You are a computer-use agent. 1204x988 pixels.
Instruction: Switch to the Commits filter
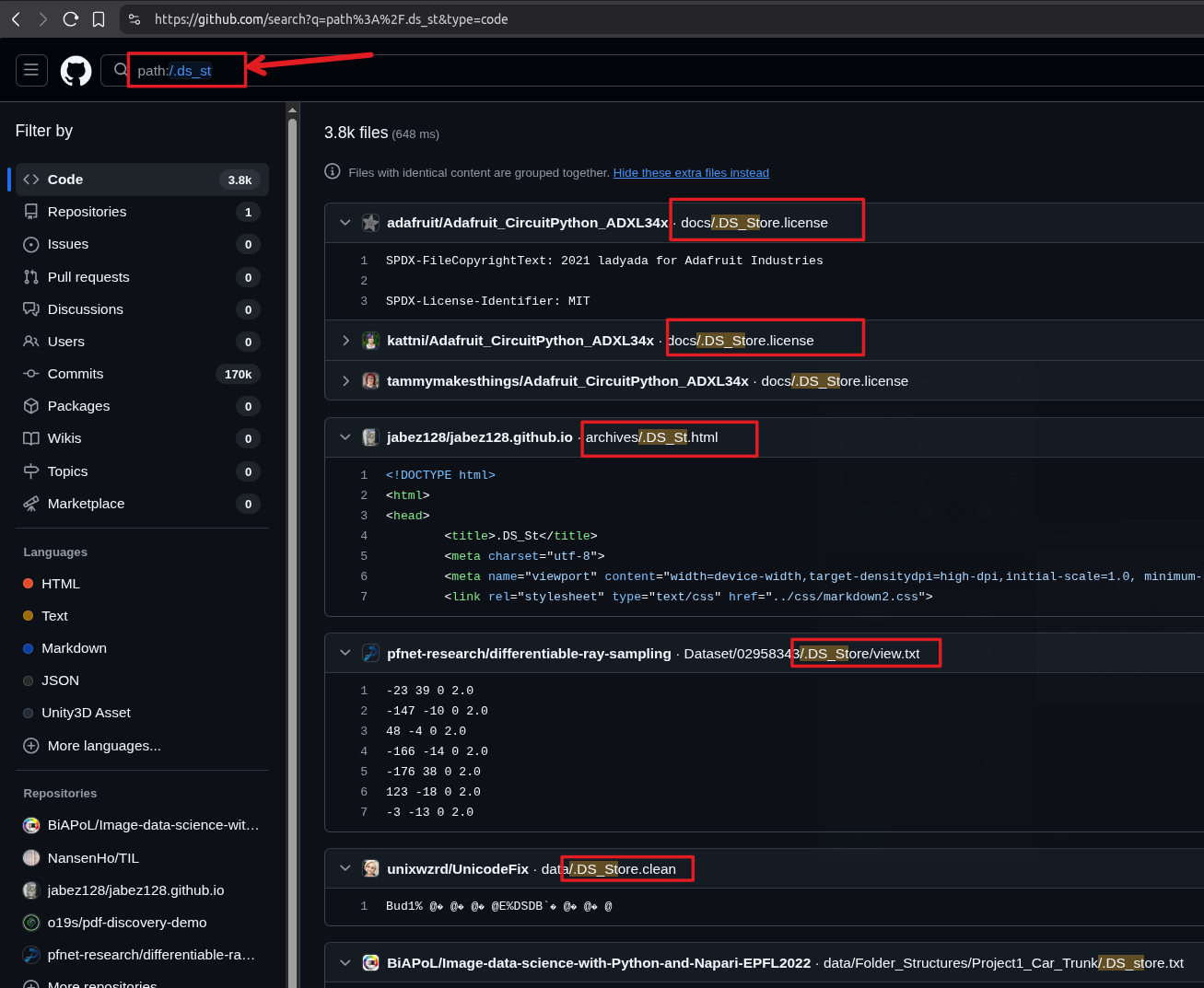click(x=74, y=374)
